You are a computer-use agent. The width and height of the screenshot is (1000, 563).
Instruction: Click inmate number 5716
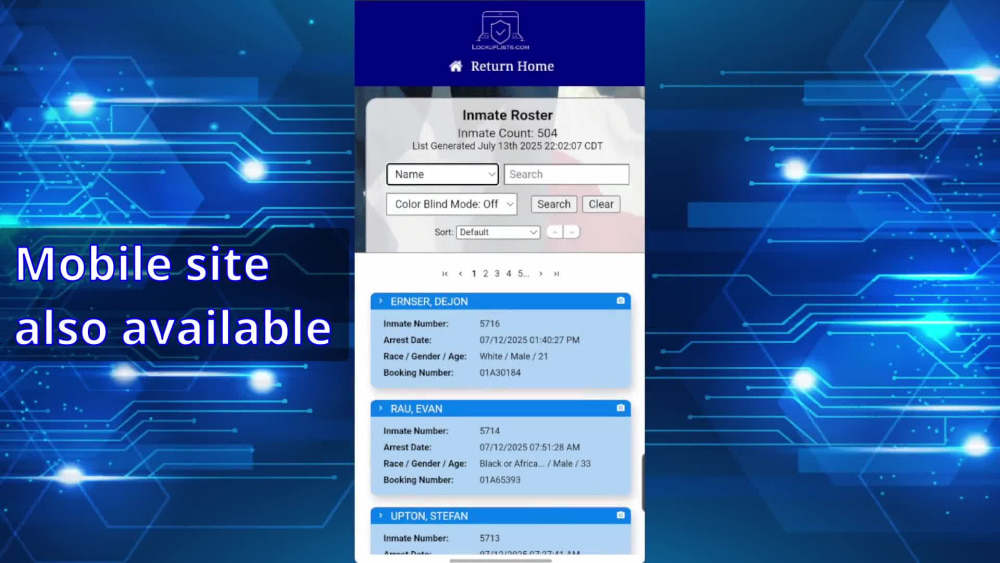point(490,324)
